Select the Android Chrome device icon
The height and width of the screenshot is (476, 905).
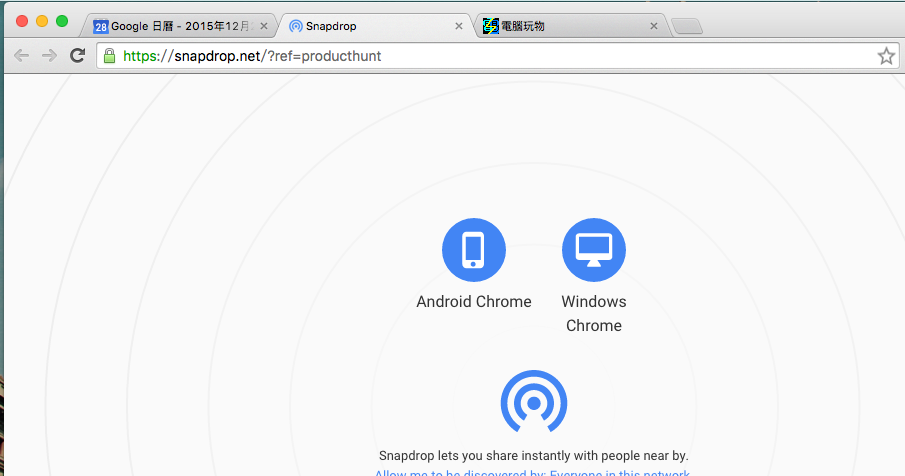pyautogui.click(x=474, y=250)
